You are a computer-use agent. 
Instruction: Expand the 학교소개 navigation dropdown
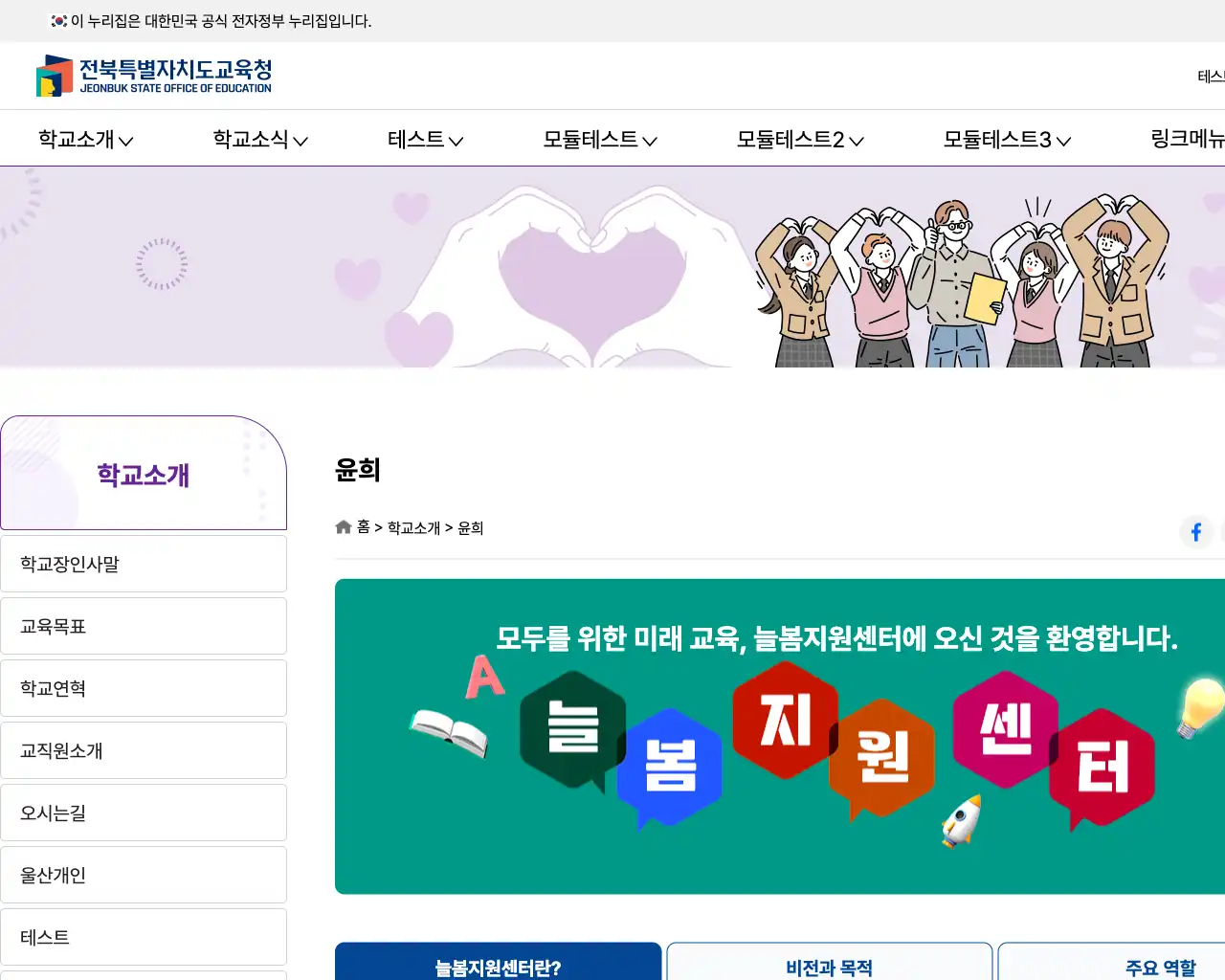[85, 138]
